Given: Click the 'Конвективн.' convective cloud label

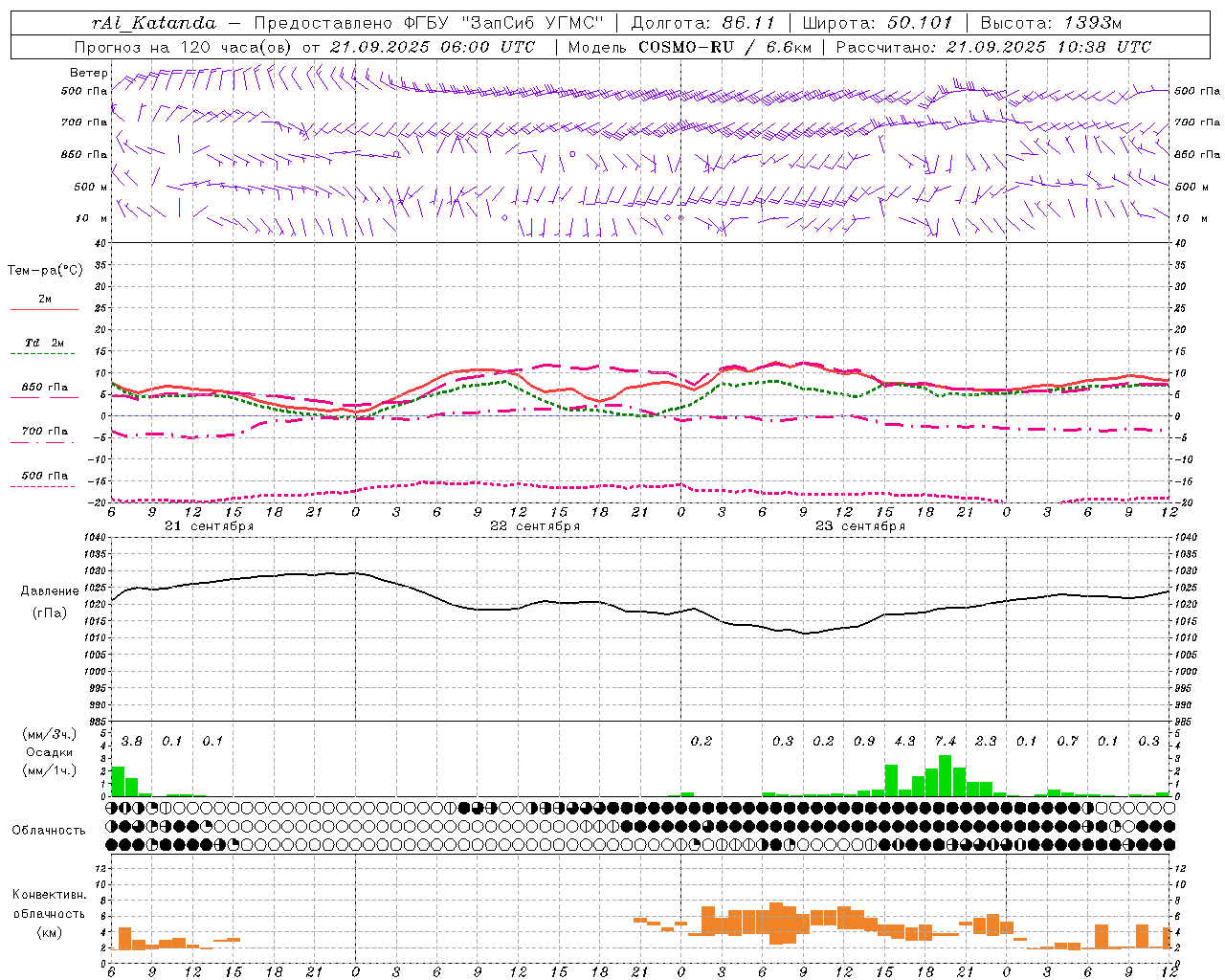Looking at the screenshot, I should tap(50, 895).
